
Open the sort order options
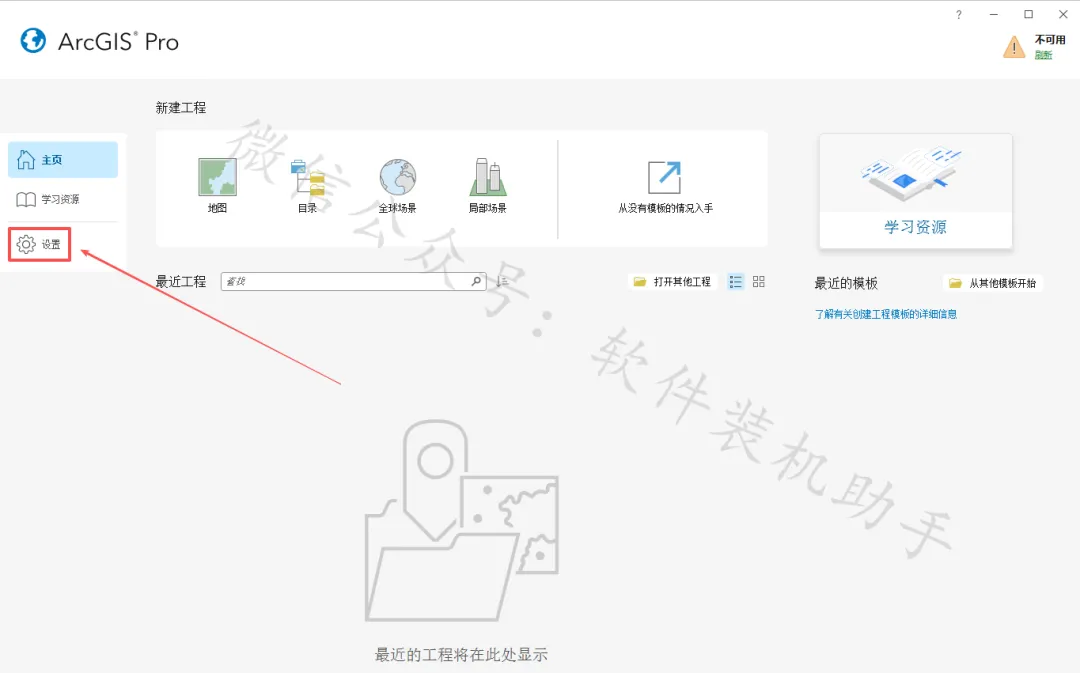(x=502, y=281)
